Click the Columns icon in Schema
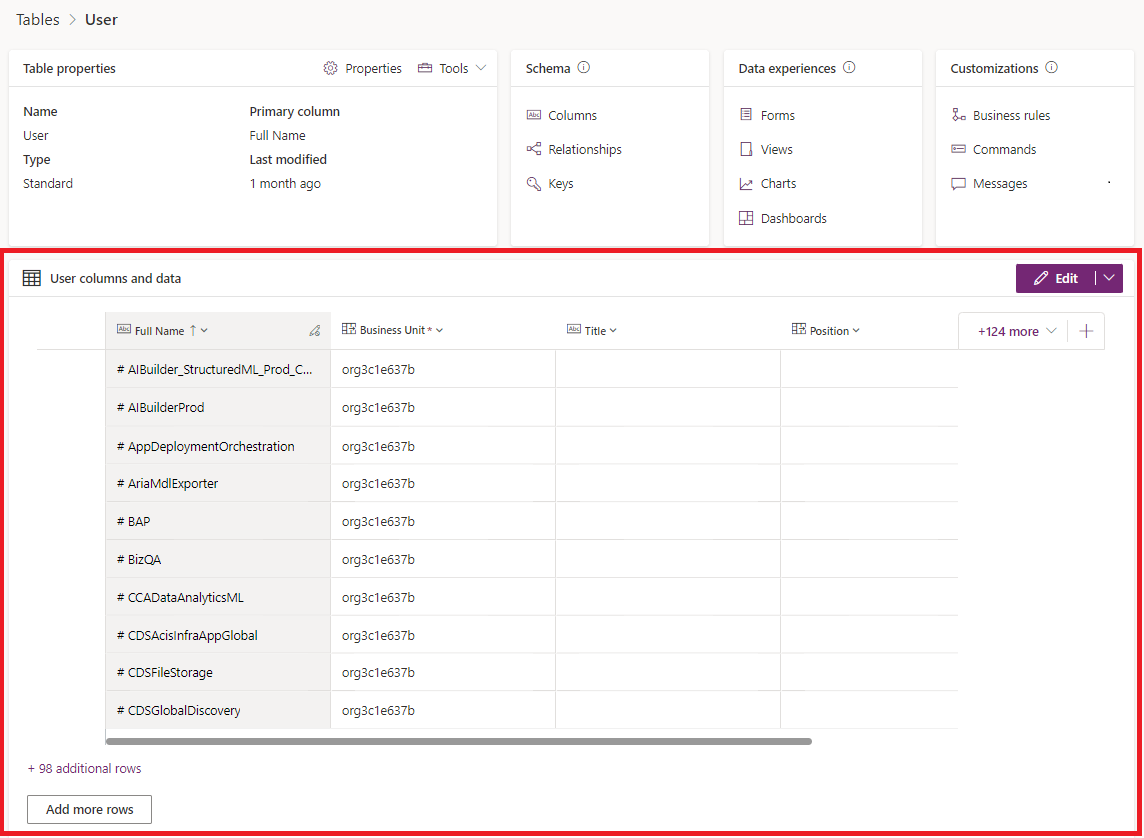The height and width of the screenshot is (838, 1144). 534,115
